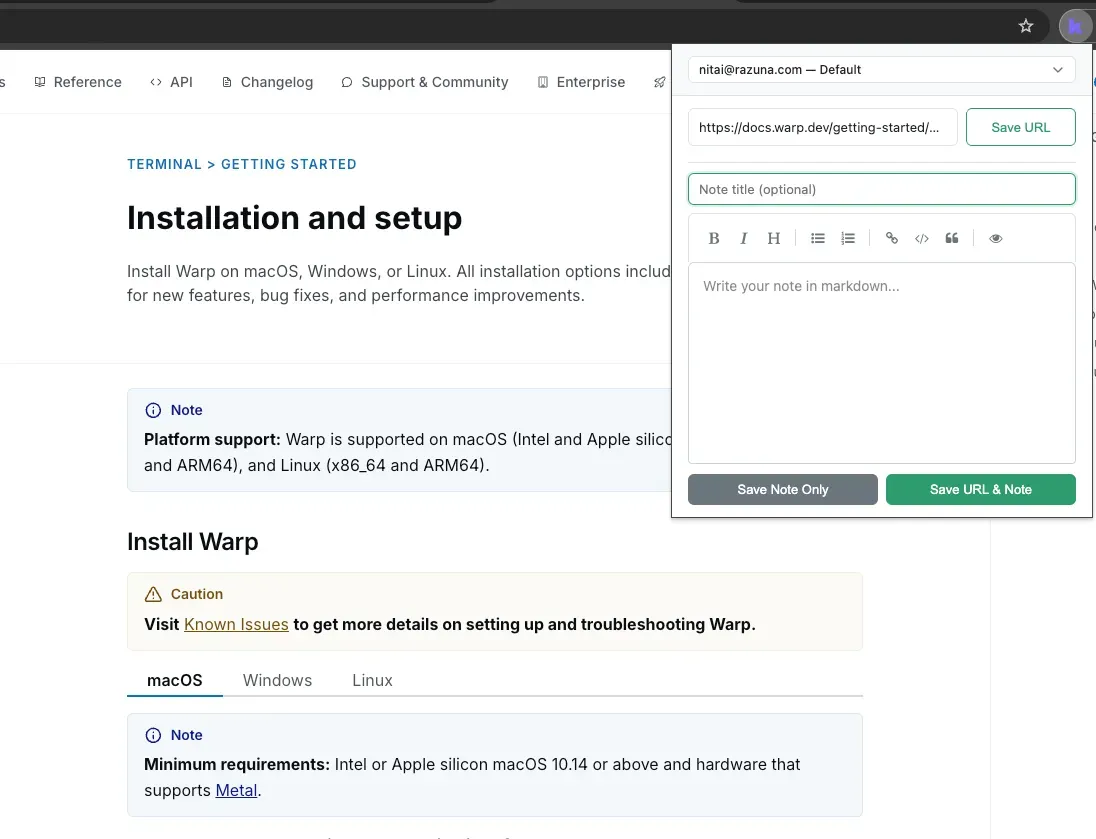The height and width of the screenshot is (839, 1096).
Task: Toggle italic formatting in note editor
Action: point(744,238)
